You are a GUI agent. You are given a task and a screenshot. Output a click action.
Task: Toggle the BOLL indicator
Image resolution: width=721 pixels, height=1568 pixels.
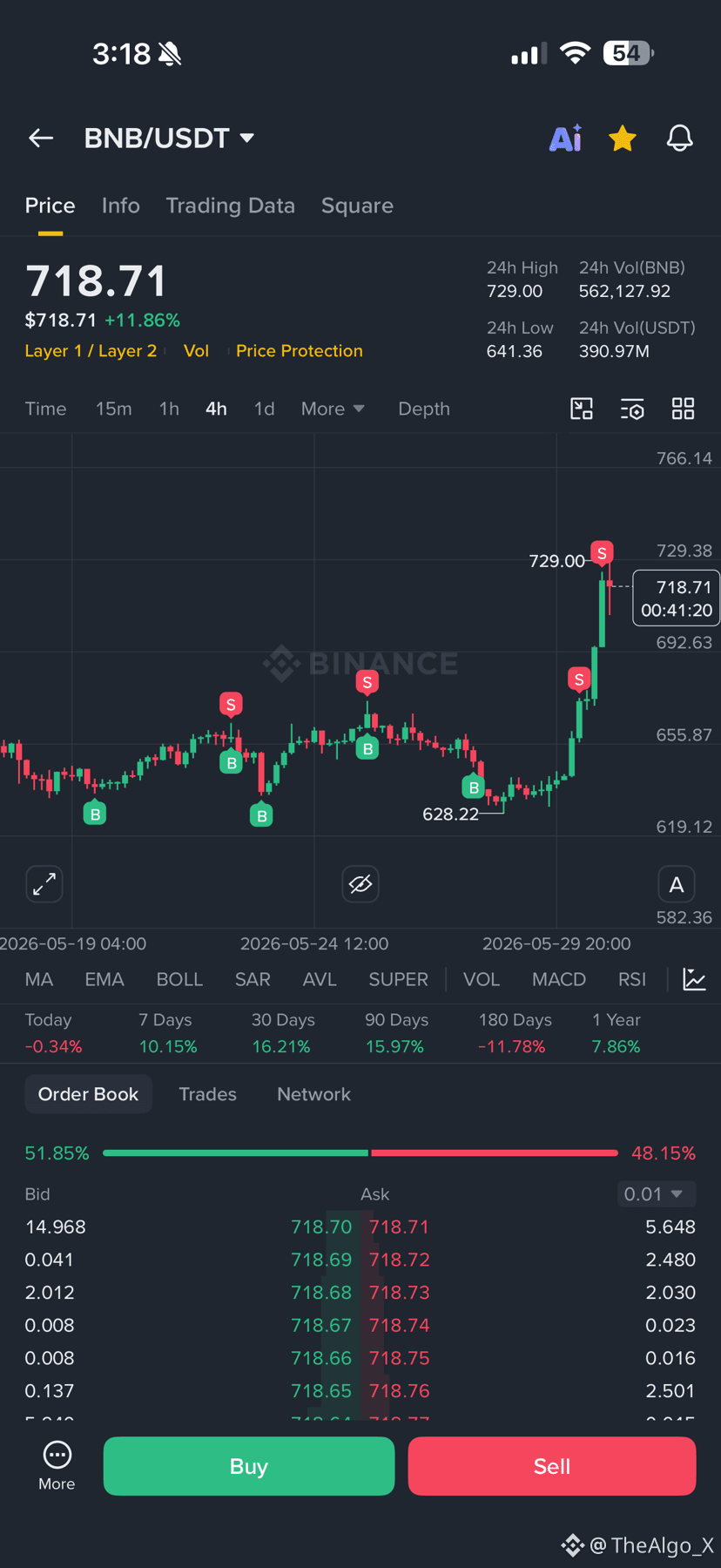179,979
